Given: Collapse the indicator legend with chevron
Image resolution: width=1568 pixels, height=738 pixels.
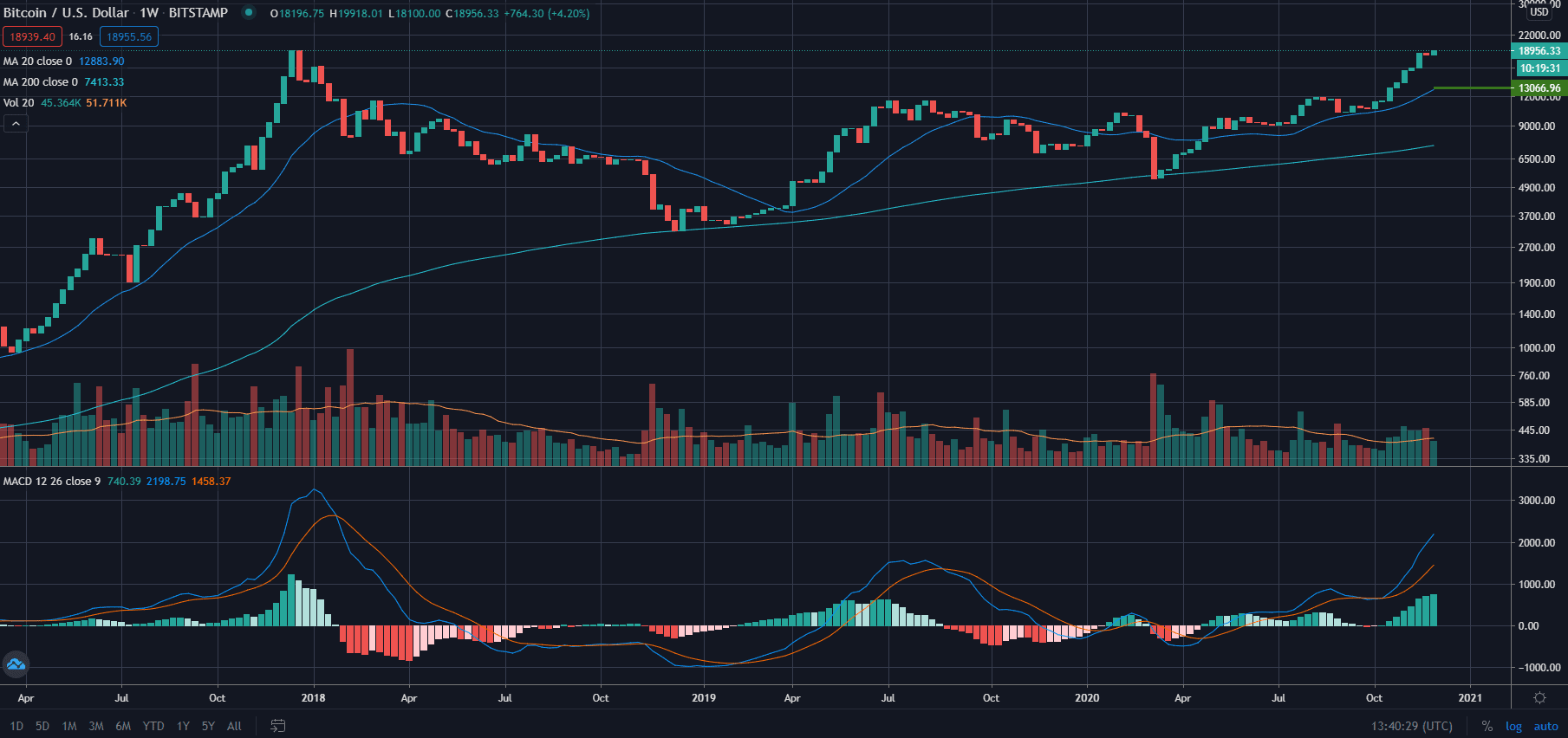Looking at the screenshot, I should coord(16,124).
